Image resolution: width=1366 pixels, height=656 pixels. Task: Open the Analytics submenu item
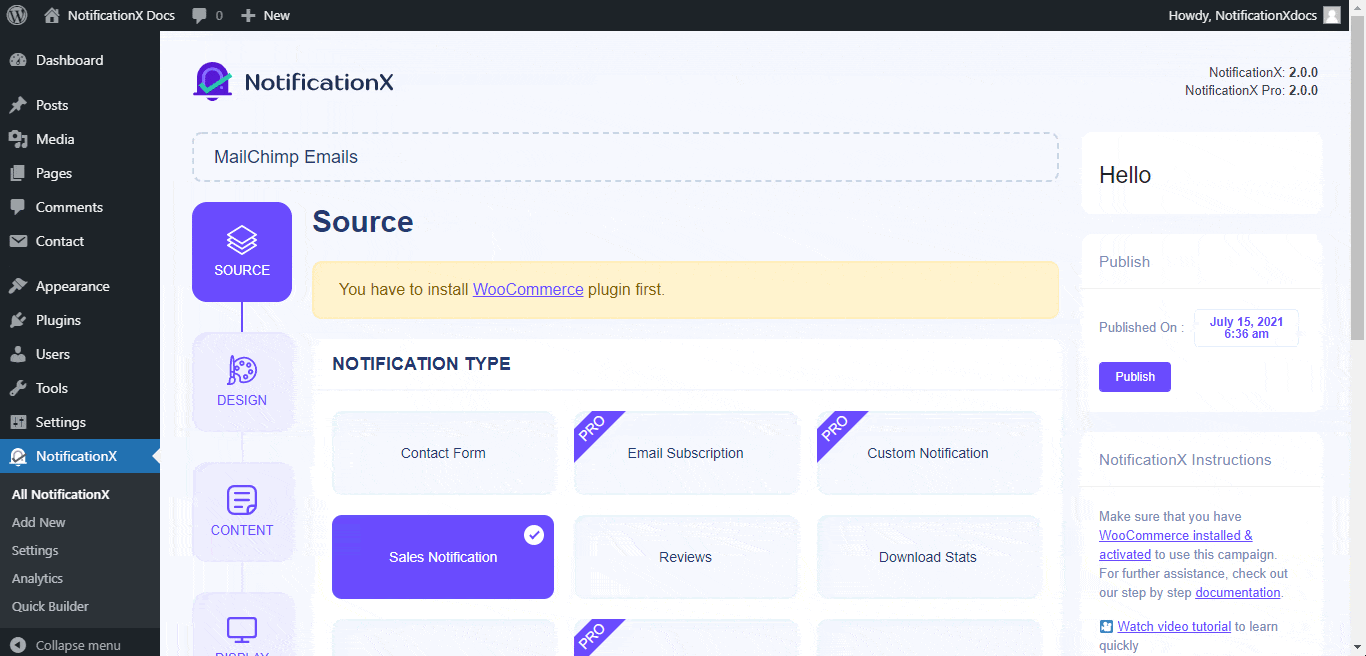[x=37, y=578]
